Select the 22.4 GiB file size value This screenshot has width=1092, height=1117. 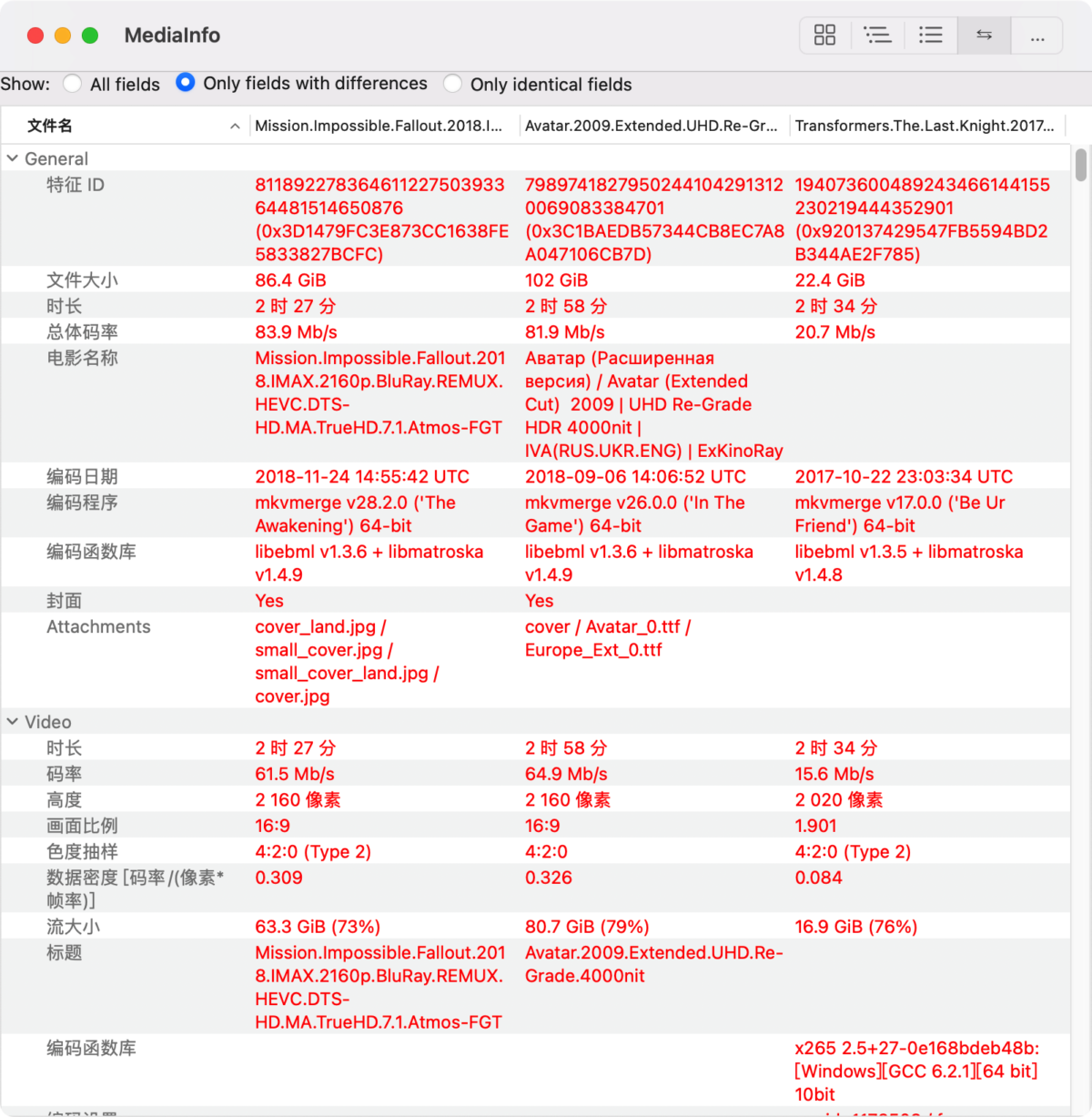tap(830, 280)
